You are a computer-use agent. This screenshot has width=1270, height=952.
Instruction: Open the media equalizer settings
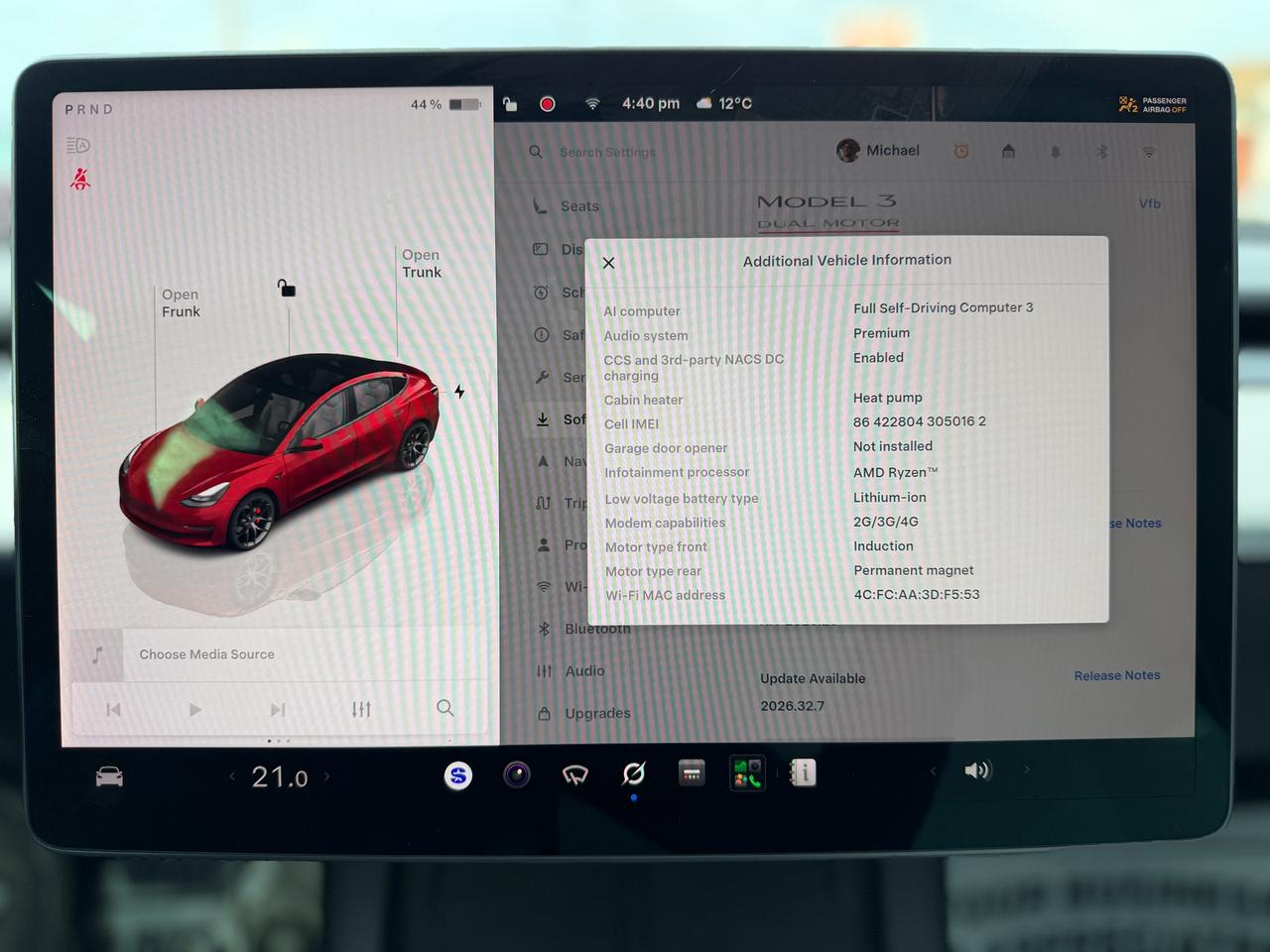click(361, 709)
